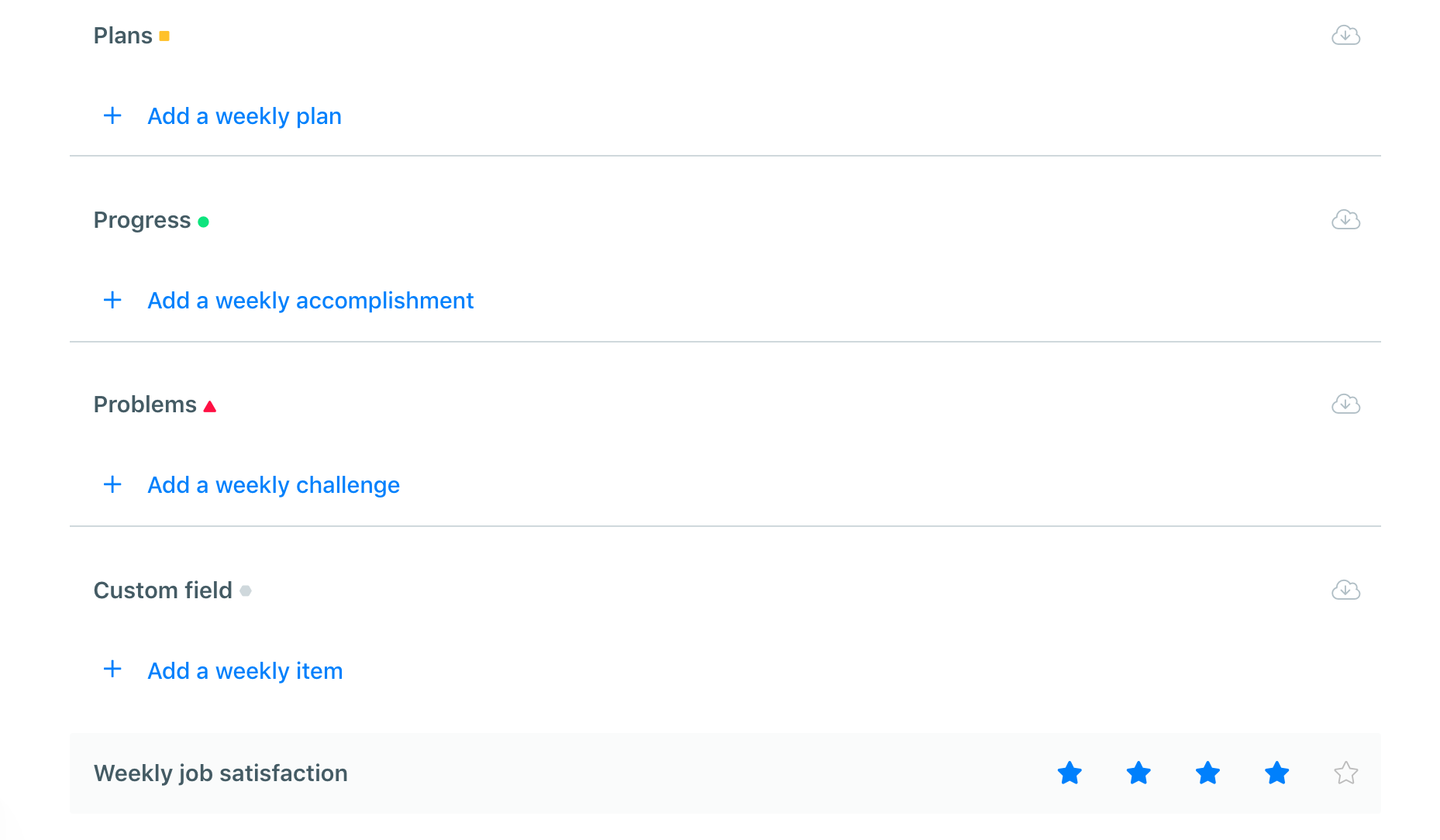1440x840 pixels.
Task: Click the Weekly job satisfaction row
Action: tap(220, 773)
